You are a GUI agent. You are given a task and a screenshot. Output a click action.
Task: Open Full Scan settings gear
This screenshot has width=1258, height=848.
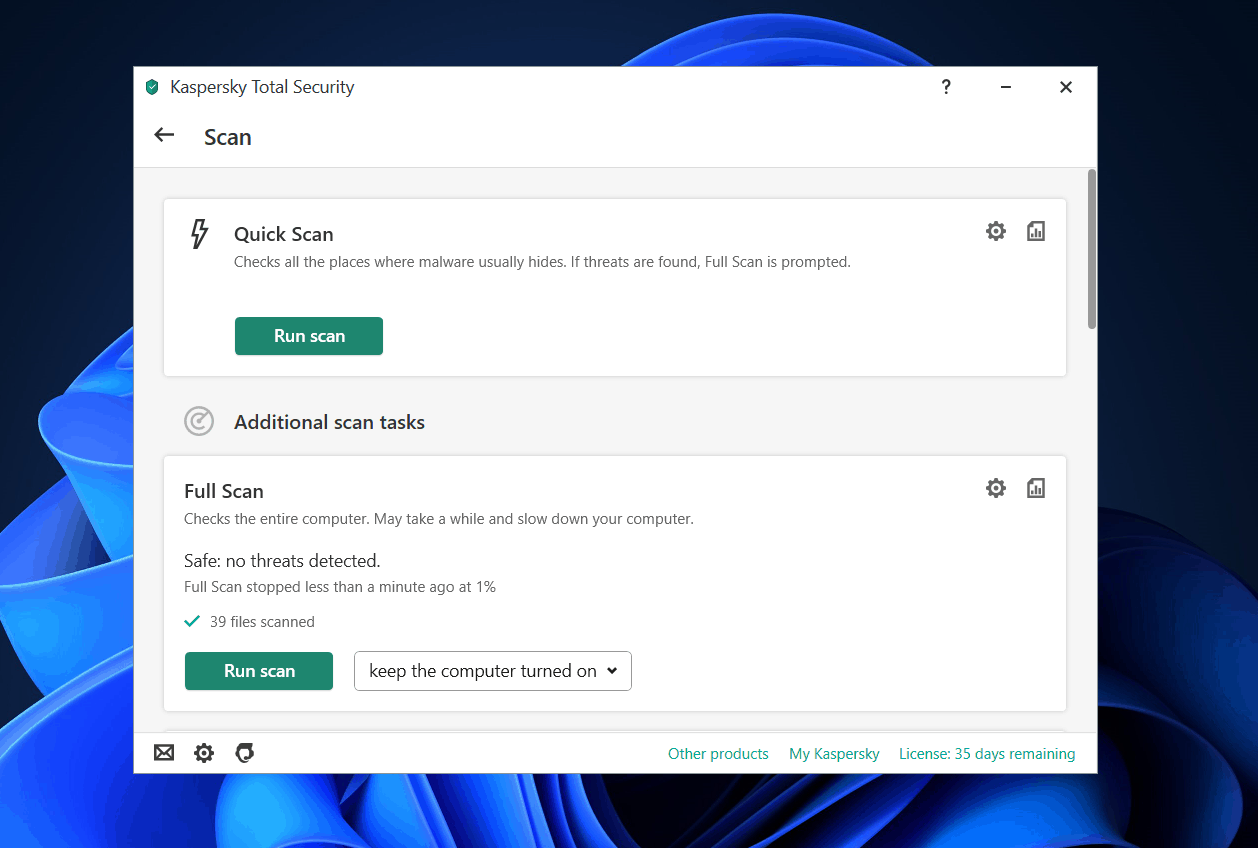(x=995, y=488)
